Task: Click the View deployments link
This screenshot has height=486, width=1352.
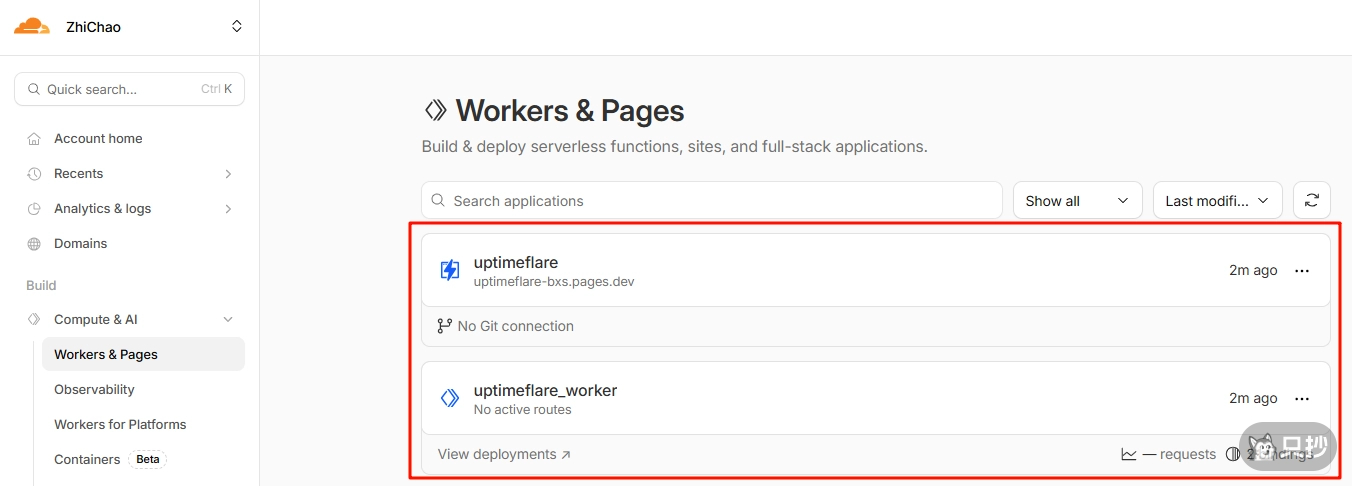Action: click(504, 454)
